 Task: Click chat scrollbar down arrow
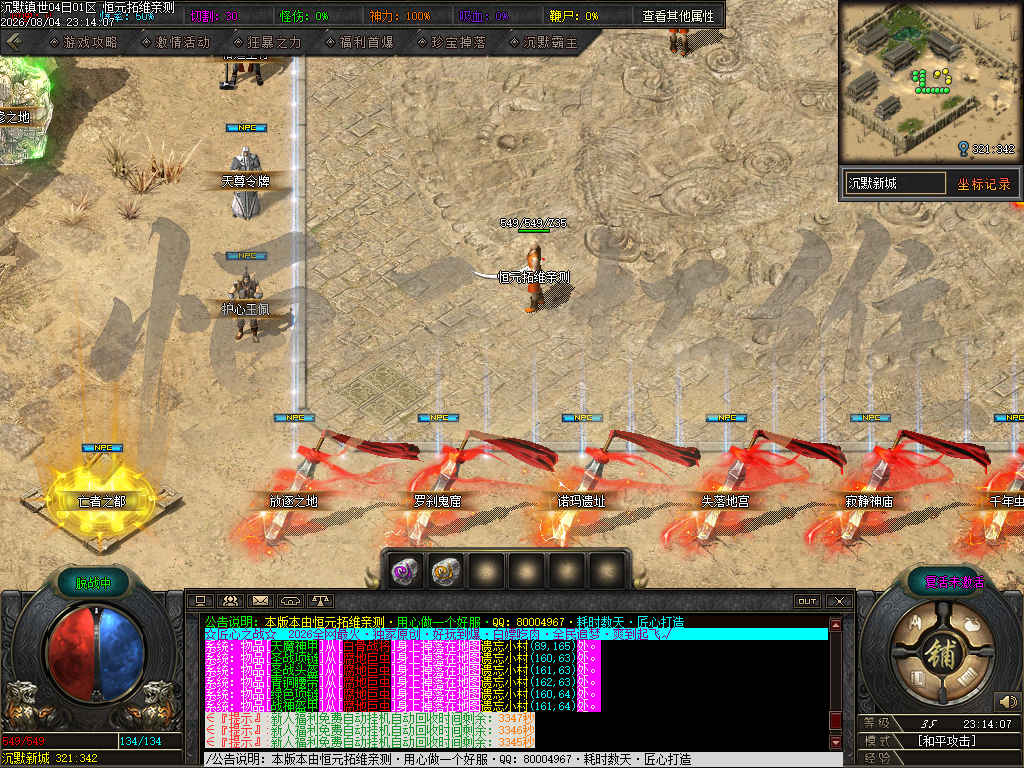point(835,742)
